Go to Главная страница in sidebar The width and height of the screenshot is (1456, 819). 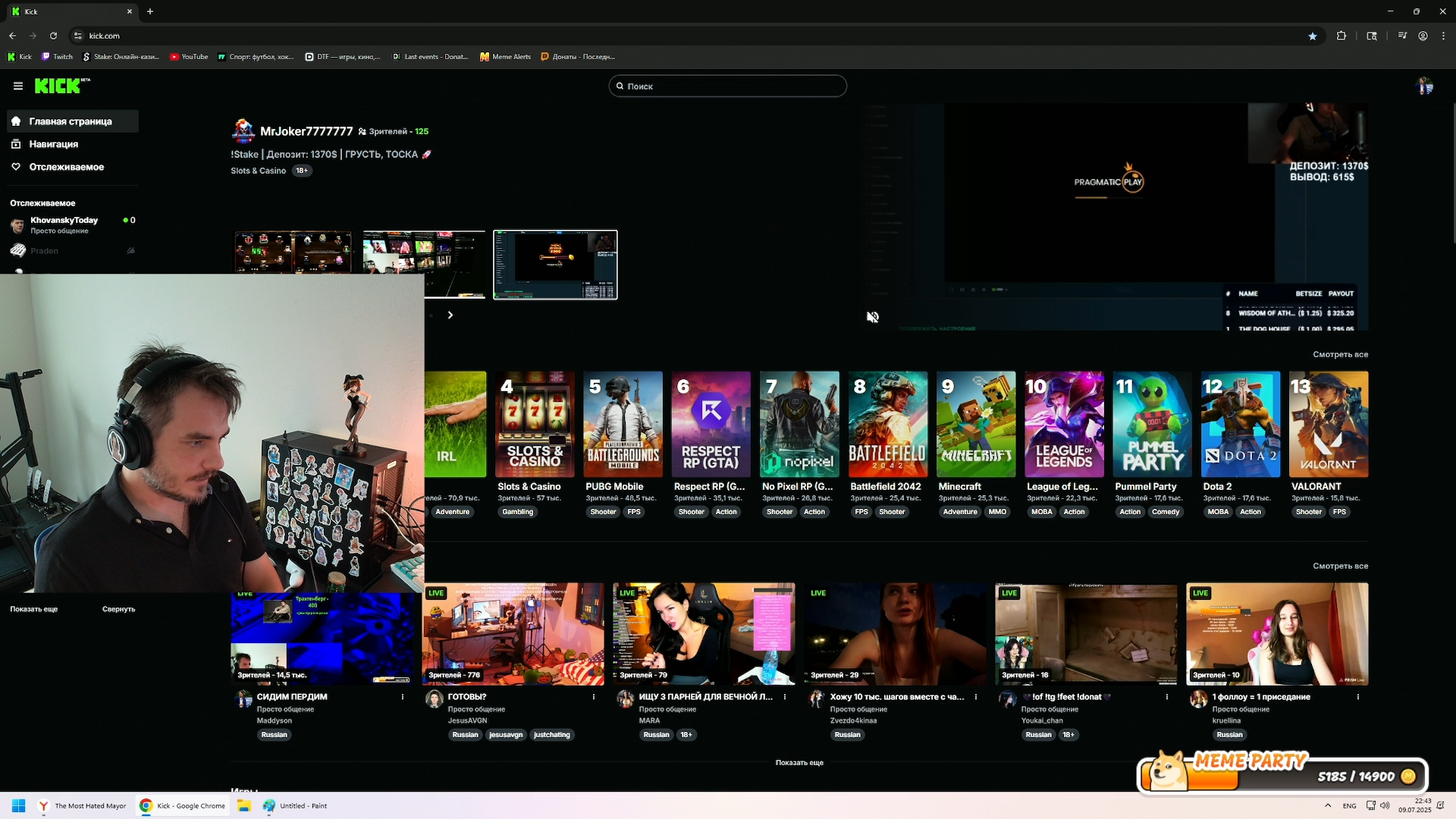pyautogui.click(x=73, y=121)
